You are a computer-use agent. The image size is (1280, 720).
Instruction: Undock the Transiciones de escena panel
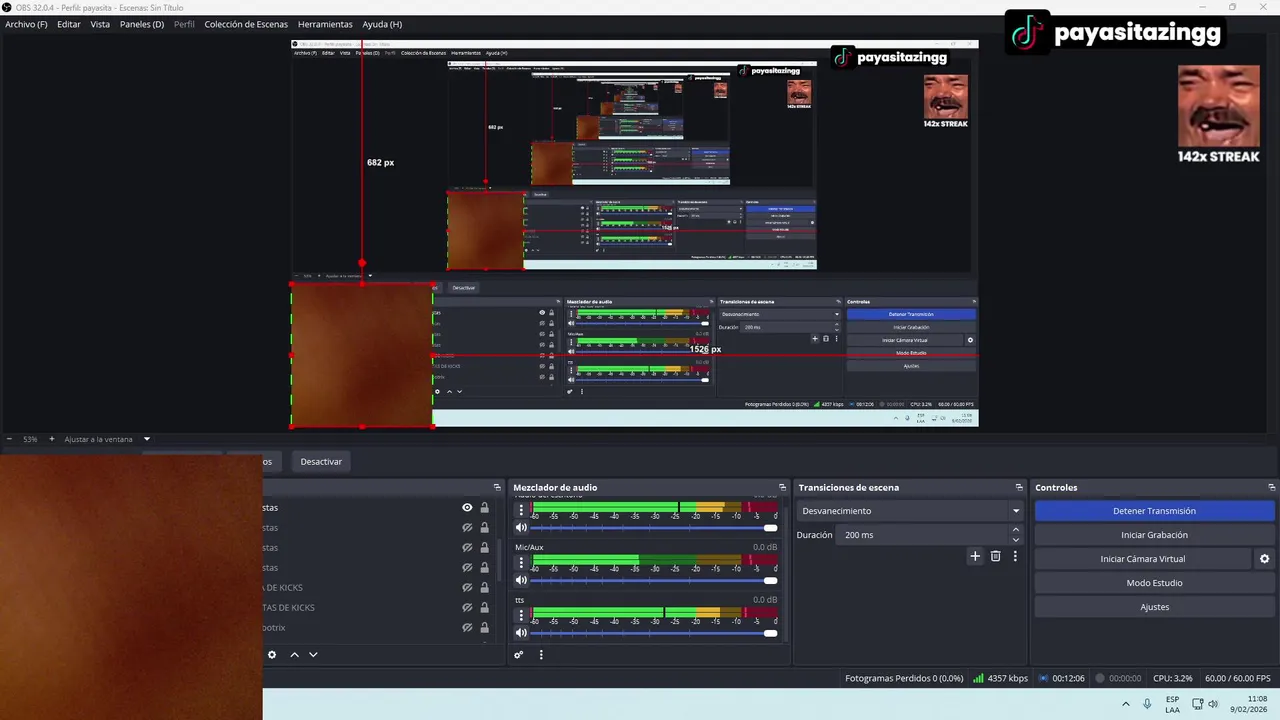pyautogui.click(x=1019, y=487)
